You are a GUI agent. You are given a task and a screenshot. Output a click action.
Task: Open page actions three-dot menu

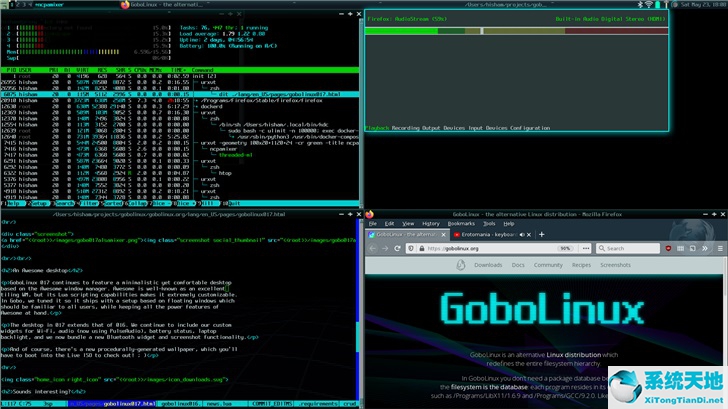586,248
